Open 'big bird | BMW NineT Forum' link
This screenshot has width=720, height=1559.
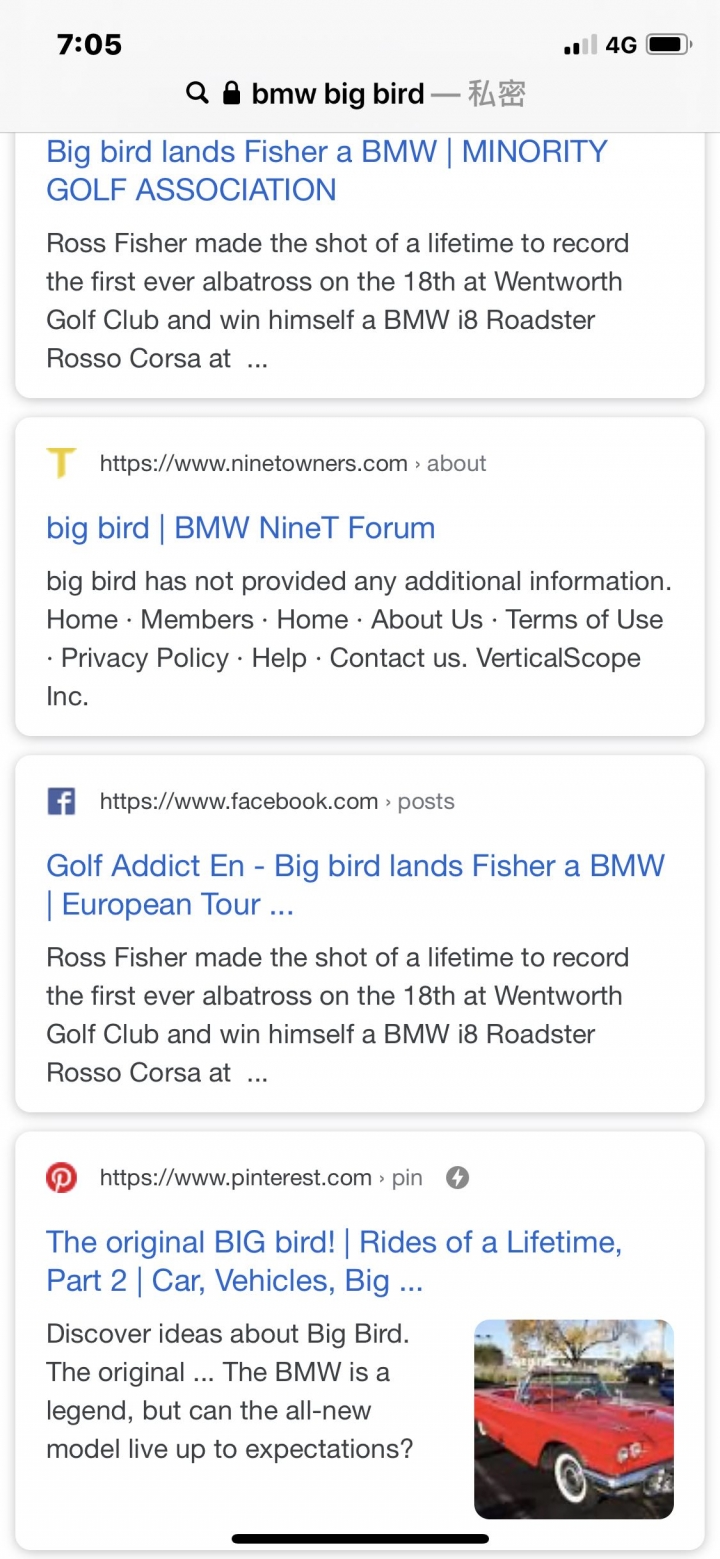click(x=241, y=528)
